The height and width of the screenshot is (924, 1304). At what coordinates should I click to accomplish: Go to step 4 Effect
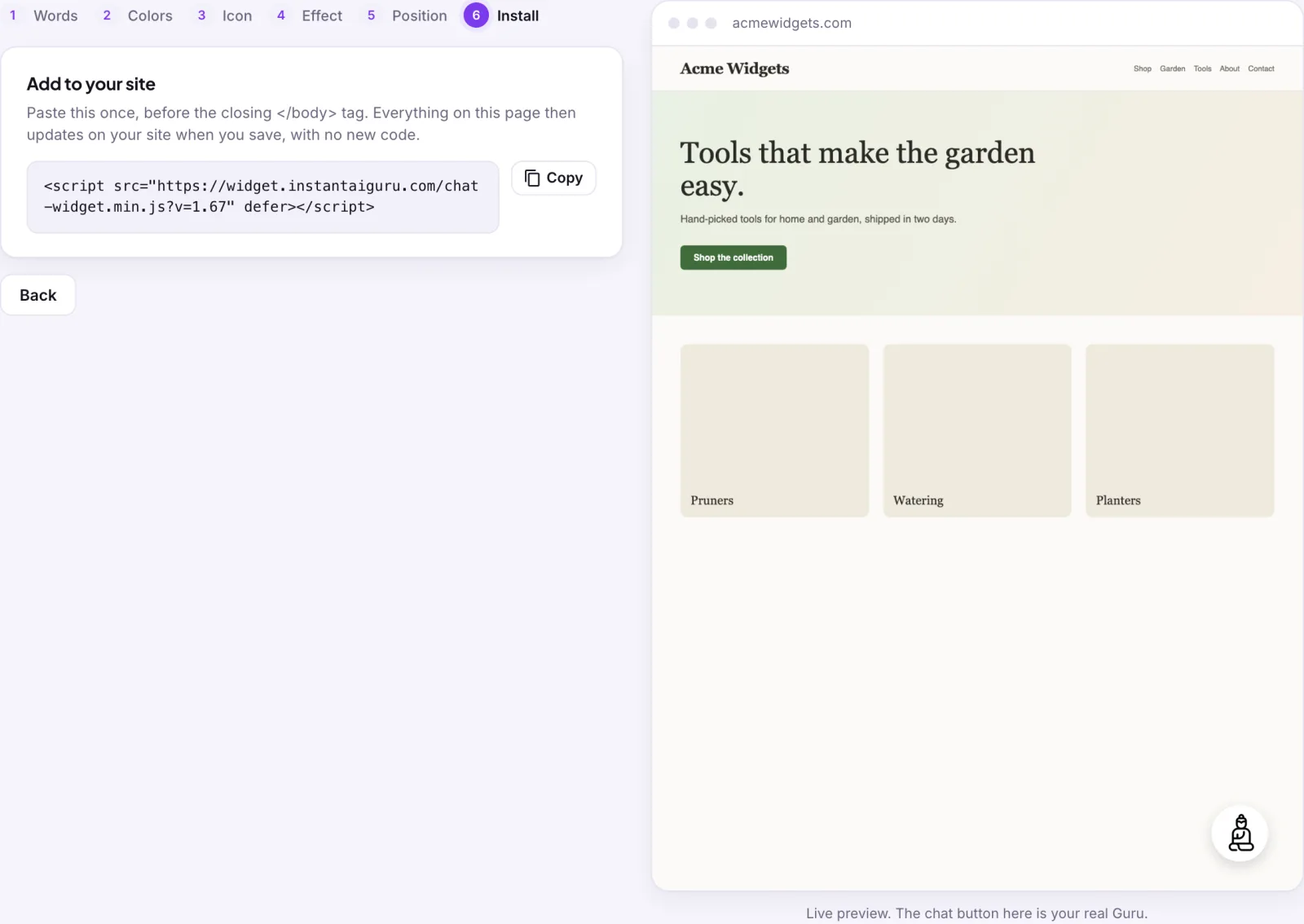[x=309, y=15]
